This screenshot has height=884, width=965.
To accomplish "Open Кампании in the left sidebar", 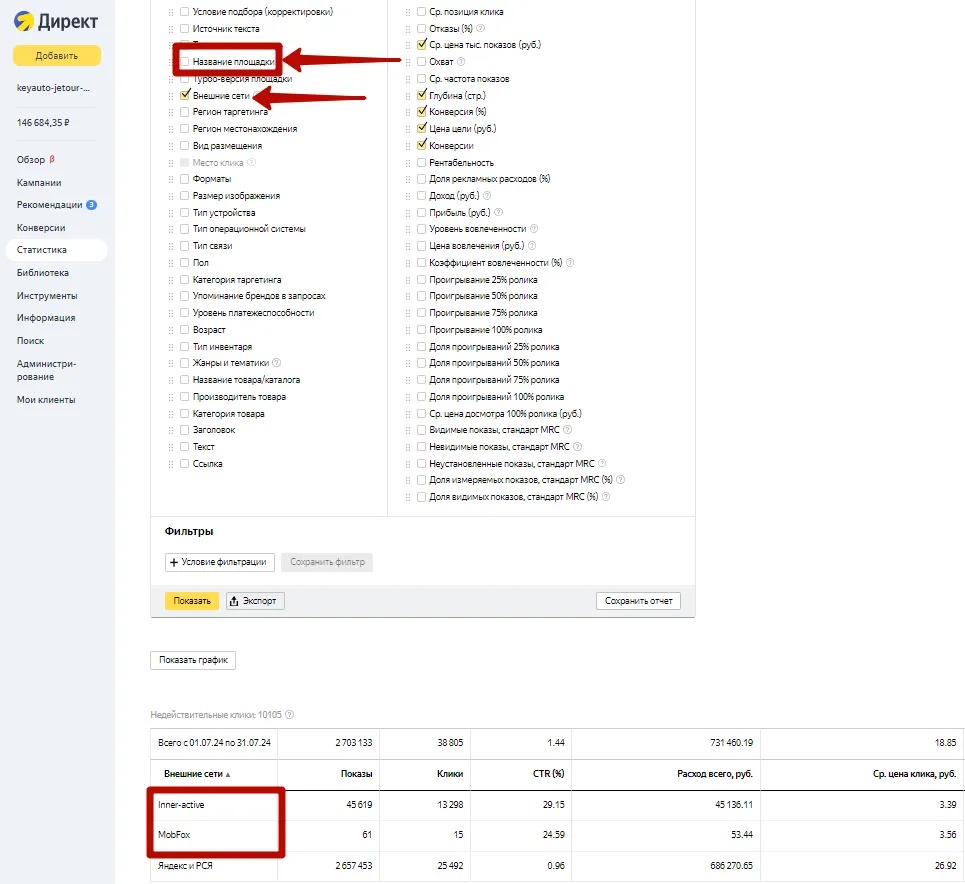I will (x=39, y=183).
